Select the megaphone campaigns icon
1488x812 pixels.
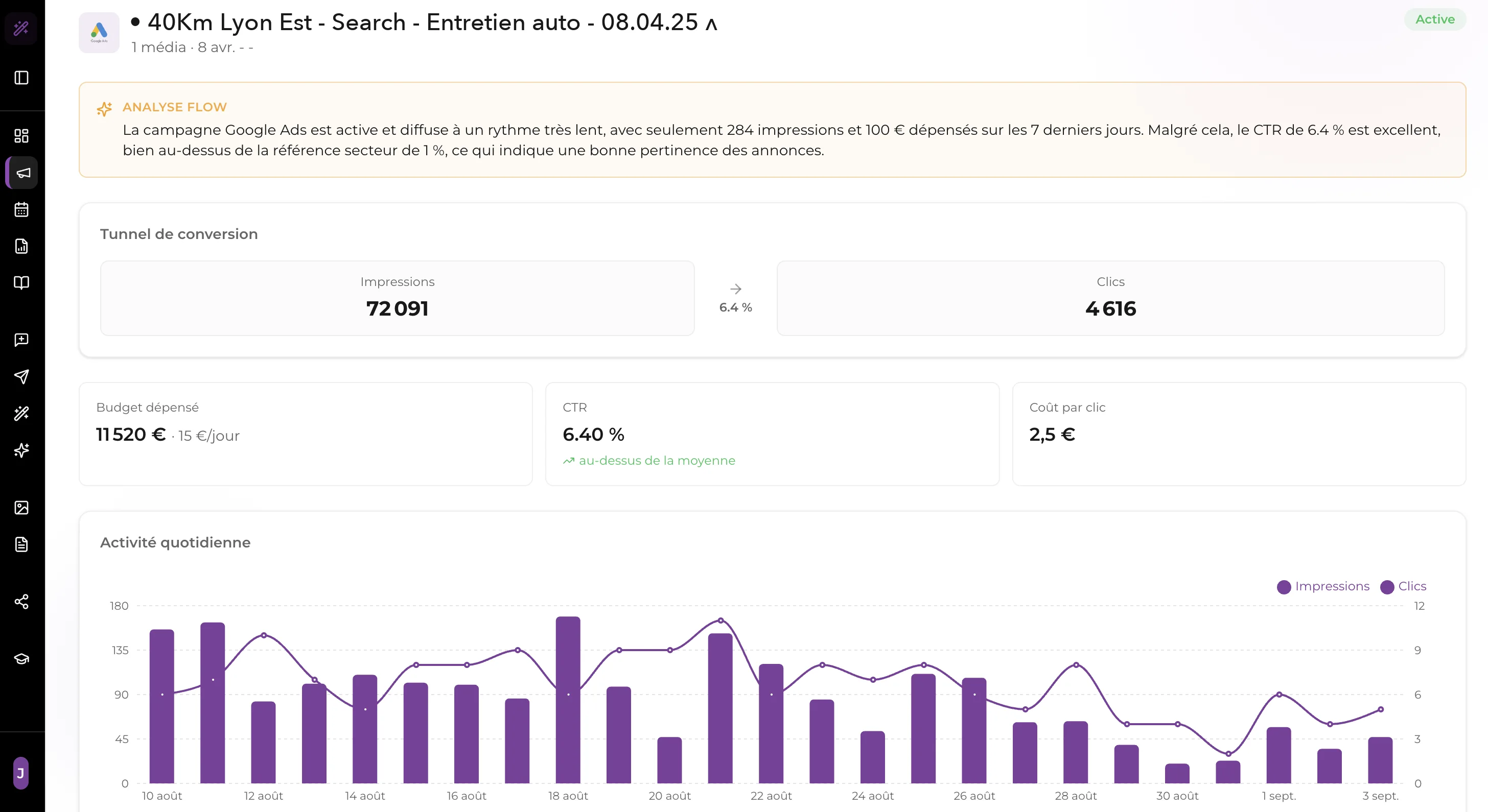click(x=22, y=173)
